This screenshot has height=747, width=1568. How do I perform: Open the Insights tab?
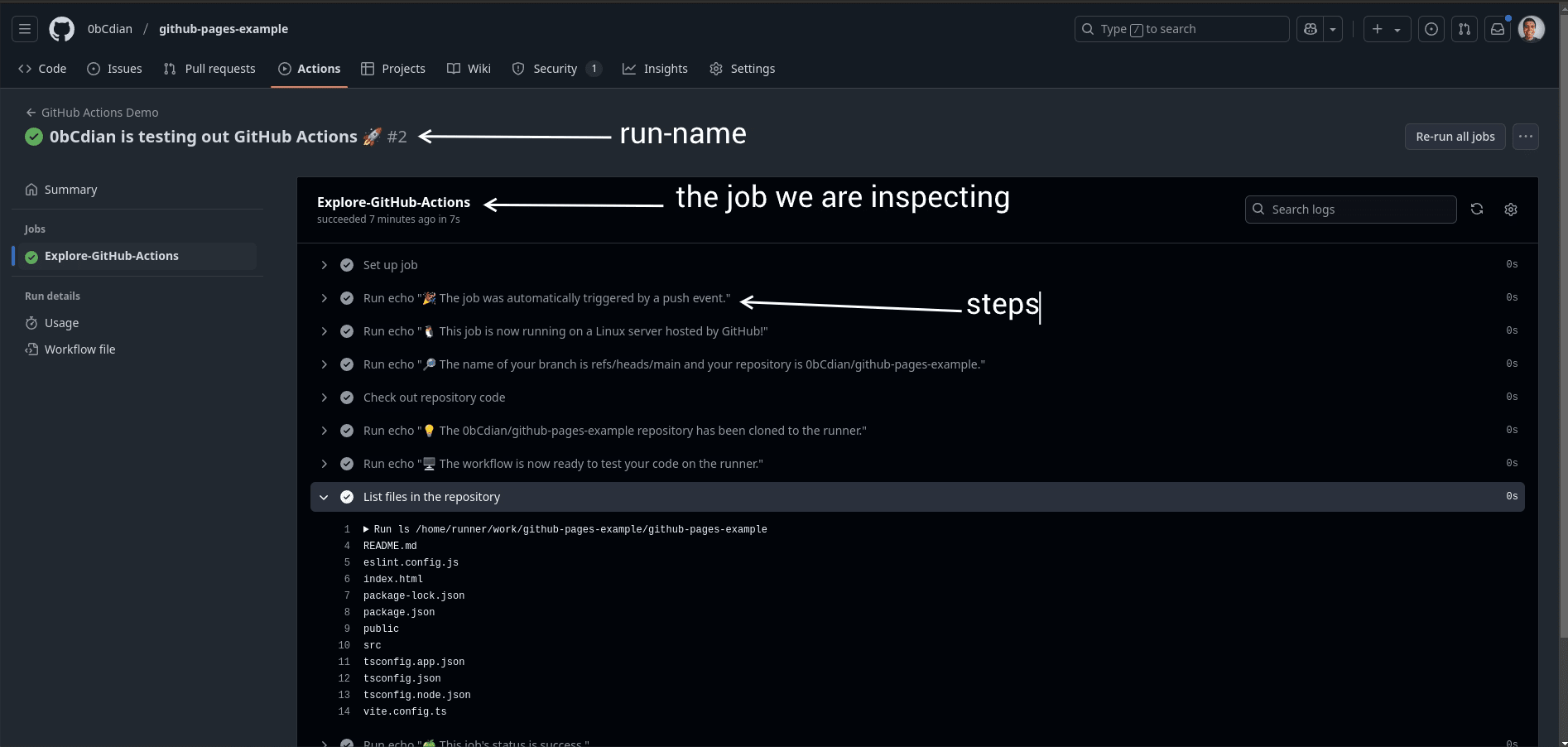(655, 69)
